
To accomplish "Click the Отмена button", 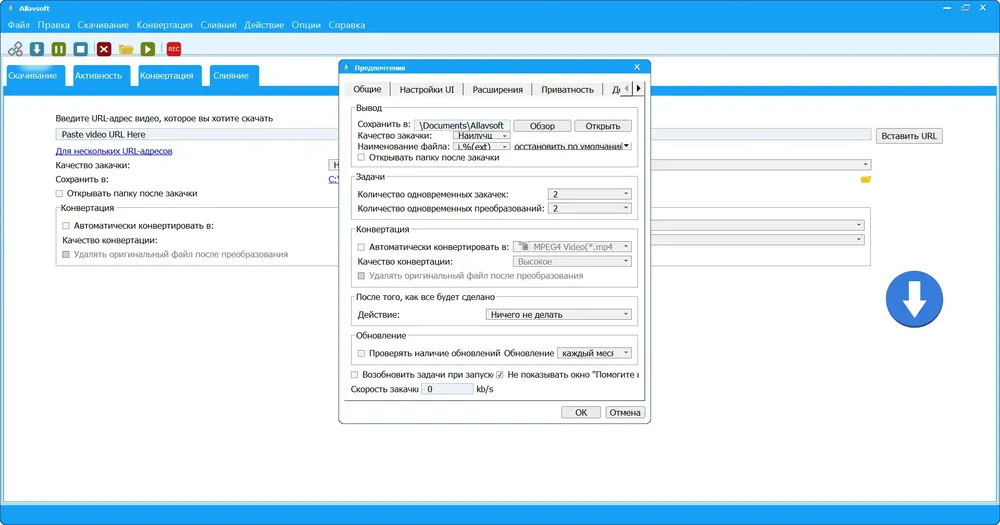I will (x=625, y=412).
